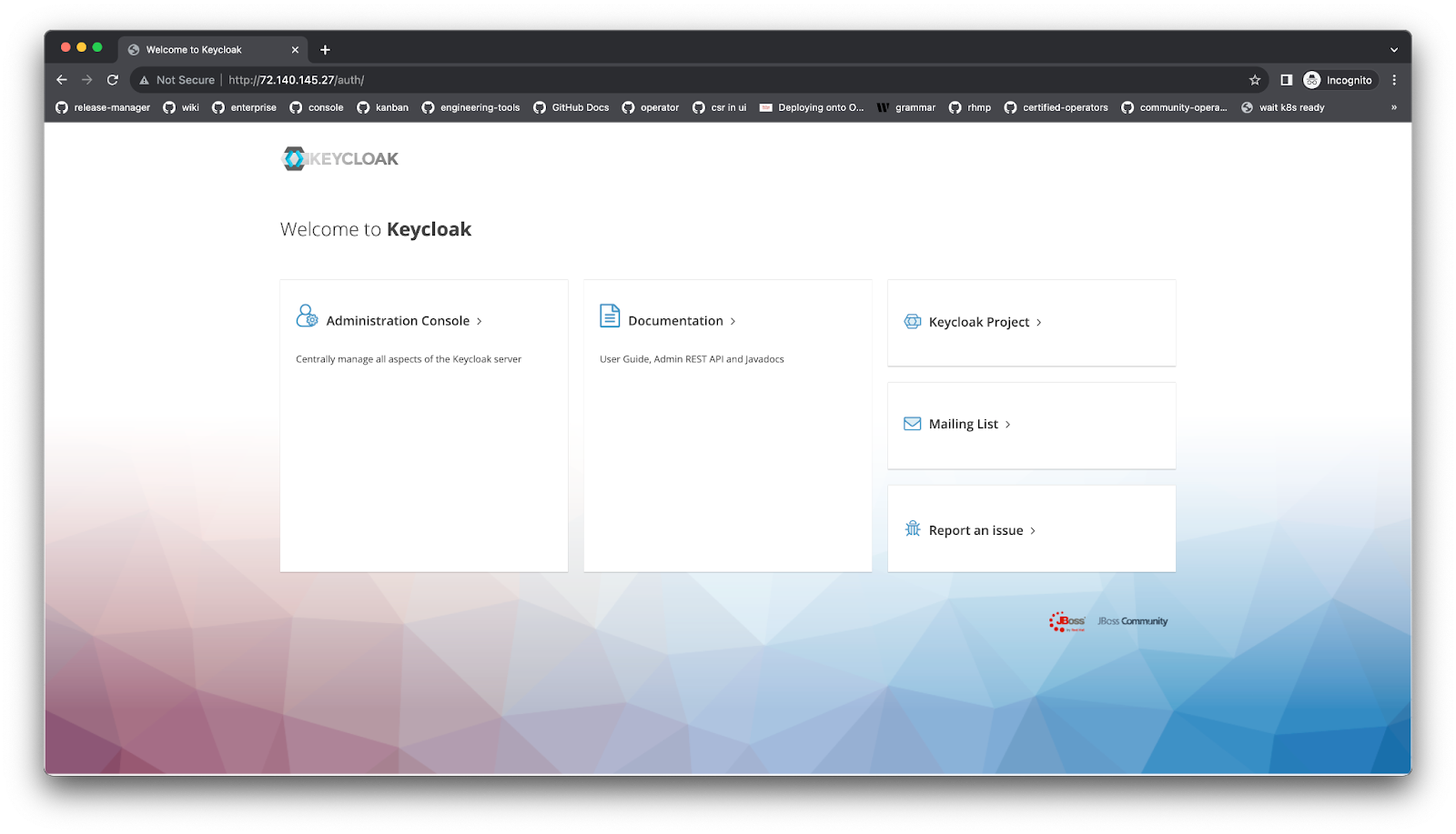Open the enterprise bookmark
Image resolution: width=1456 pixels, height=834 pixels.
tap(244, 107)
